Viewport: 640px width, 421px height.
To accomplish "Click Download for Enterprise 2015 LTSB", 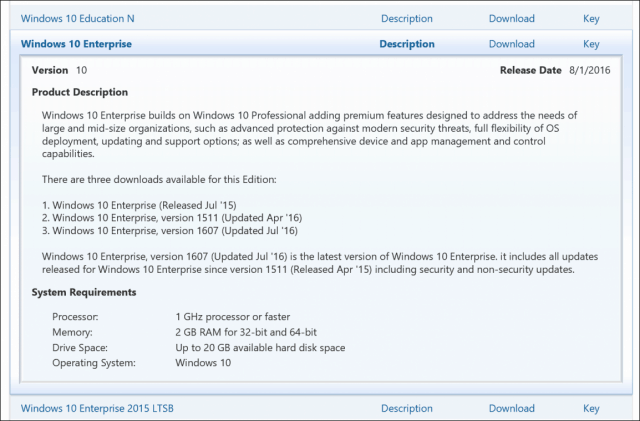I will pyautogui.click(x=511, y=408).
